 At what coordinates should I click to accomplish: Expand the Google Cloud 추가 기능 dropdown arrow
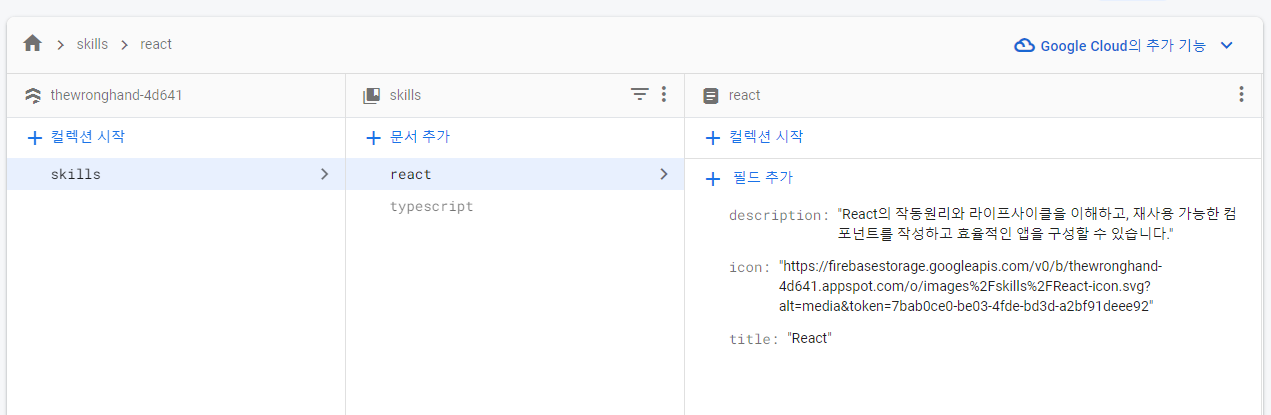pos(1227,45)
